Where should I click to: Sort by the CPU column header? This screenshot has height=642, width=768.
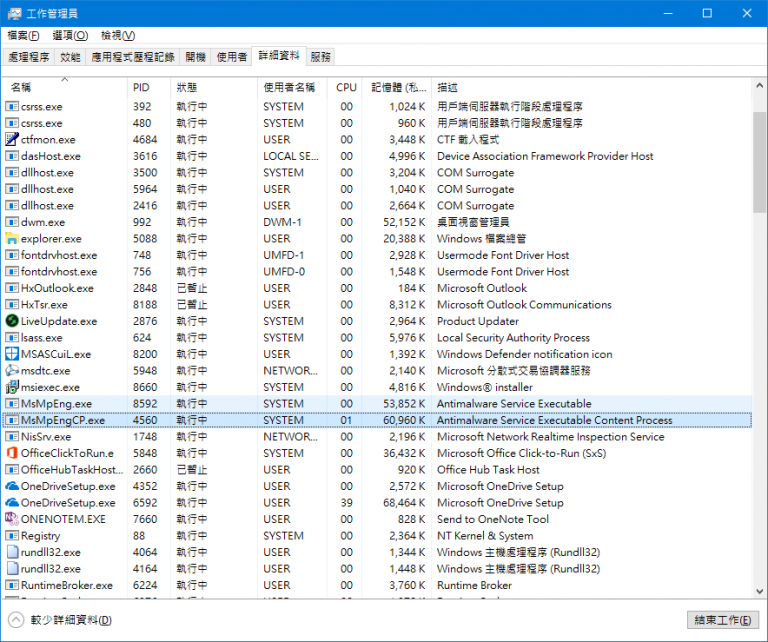(345, 87)
